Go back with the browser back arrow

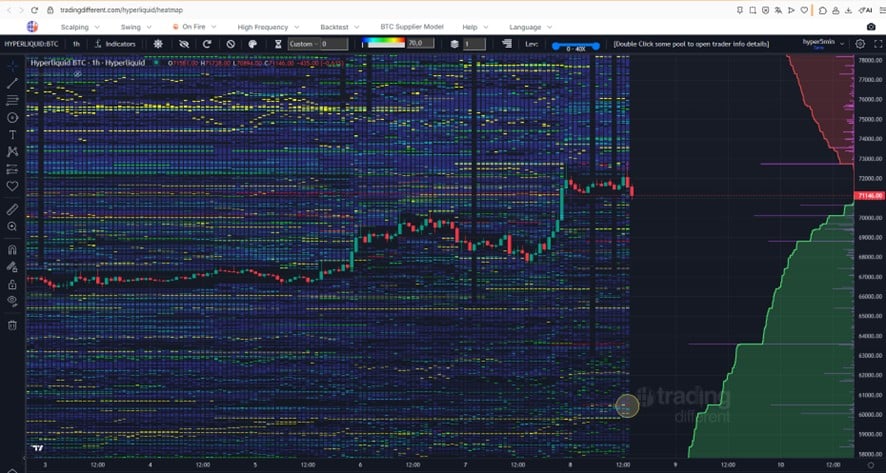pyautogui.click(x=9, y=10)
